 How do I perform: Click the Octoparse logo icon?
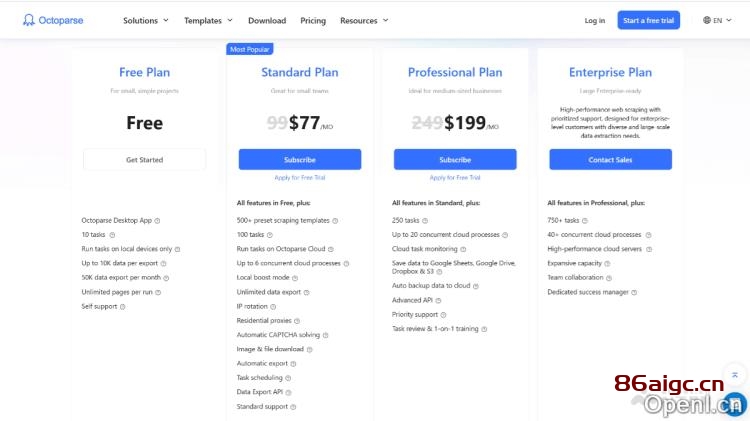pyautogui.click(x=29, y=20)
